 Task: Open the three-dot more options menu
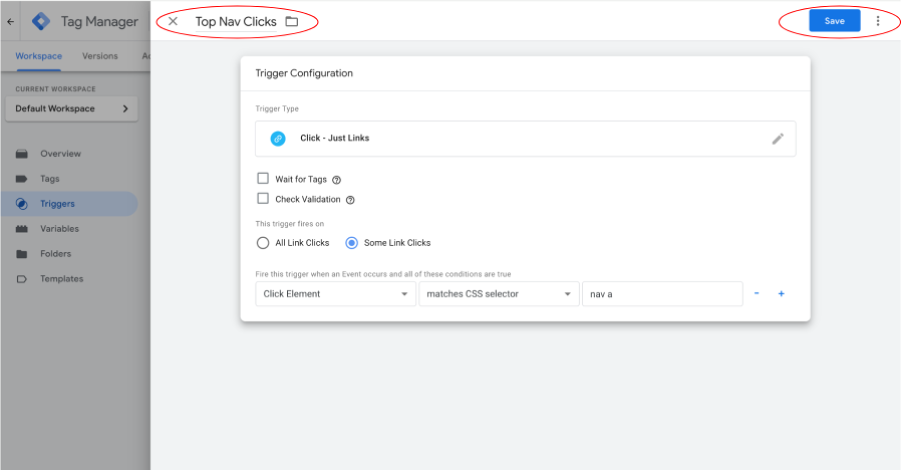(877, 21)
